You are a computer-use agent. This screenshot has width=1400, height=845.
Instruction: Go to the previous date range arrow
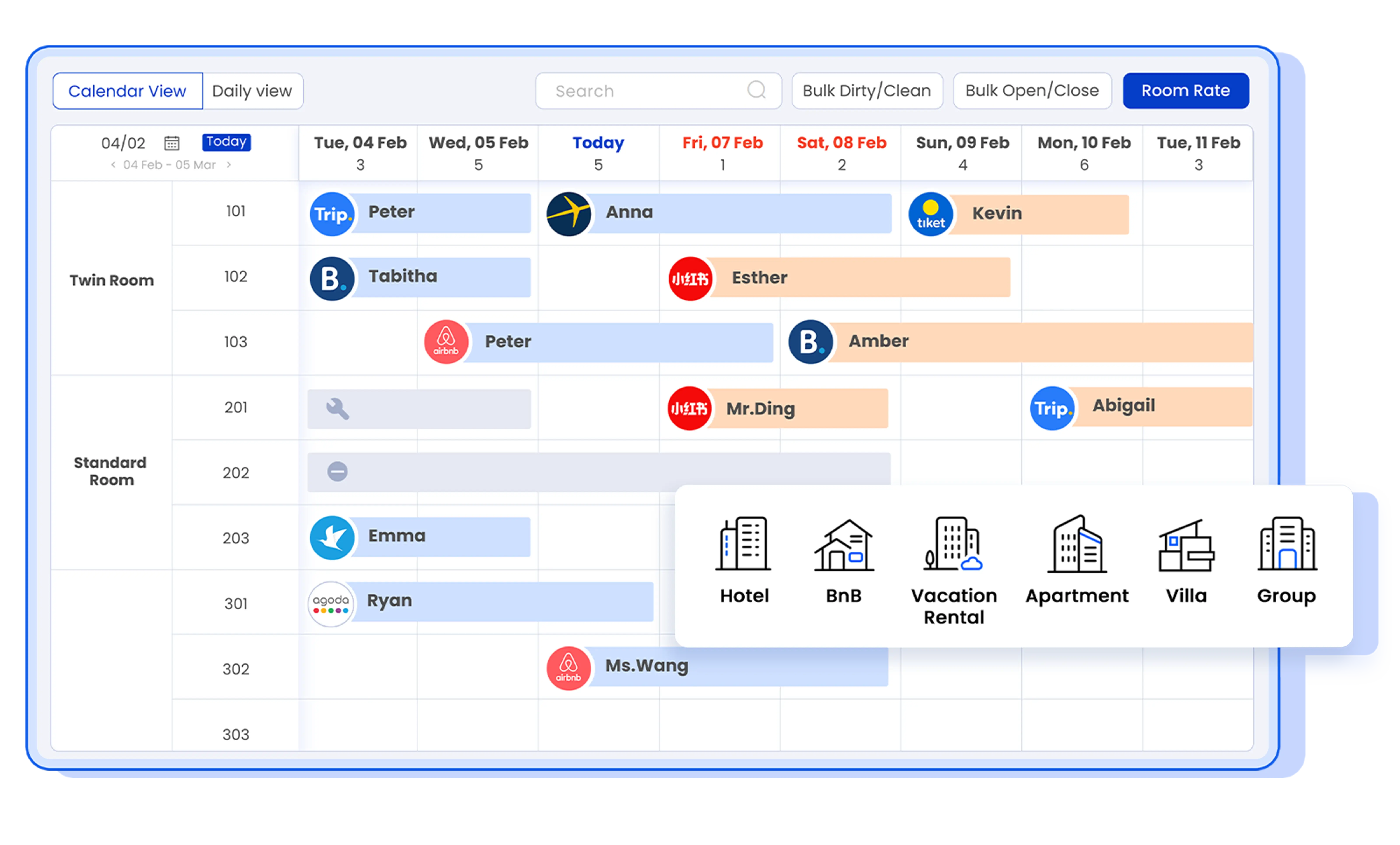tap(113, 165)
